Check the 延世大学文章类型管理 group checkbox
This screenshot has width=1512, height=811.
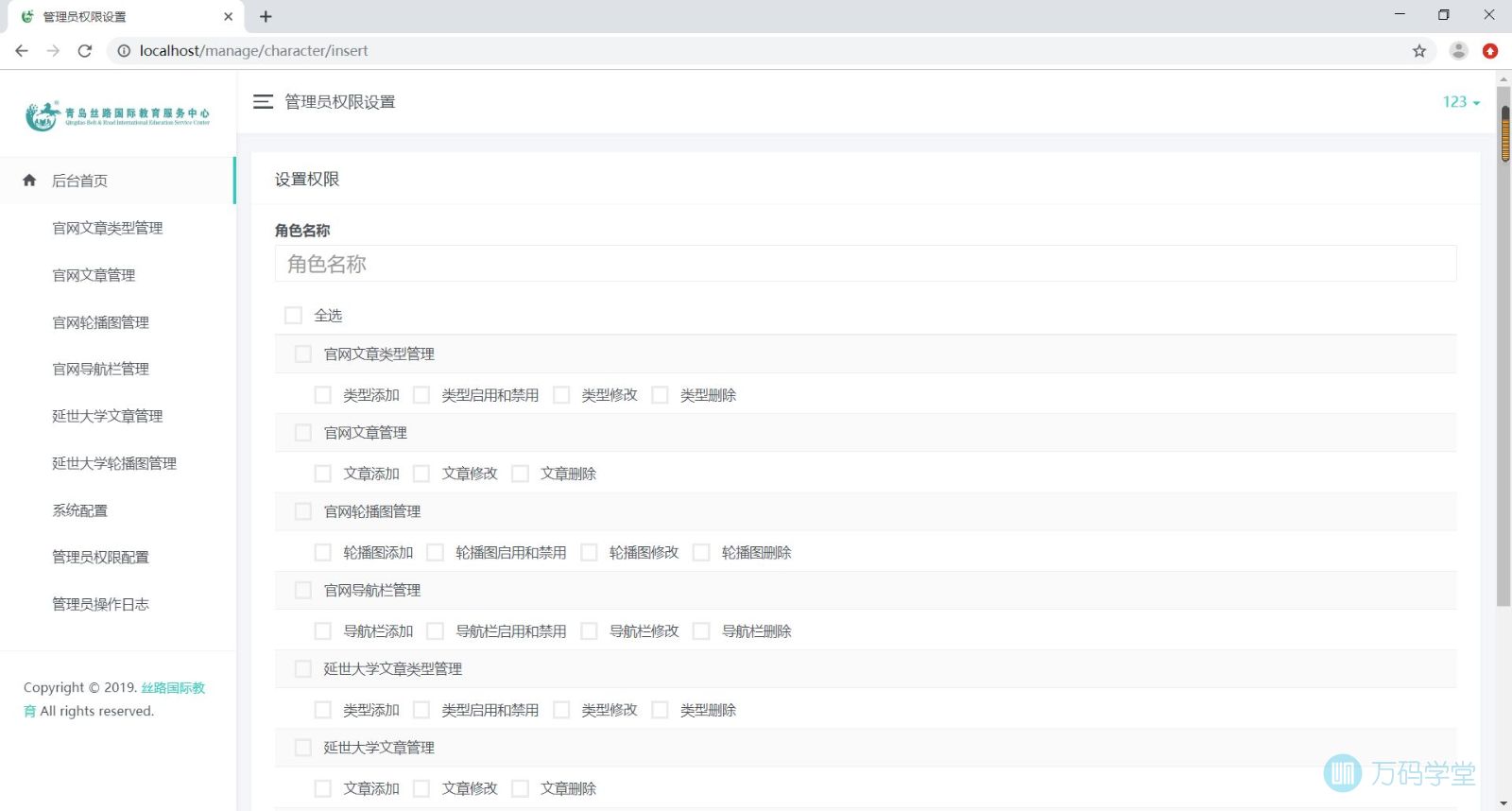tap(303, 668)
